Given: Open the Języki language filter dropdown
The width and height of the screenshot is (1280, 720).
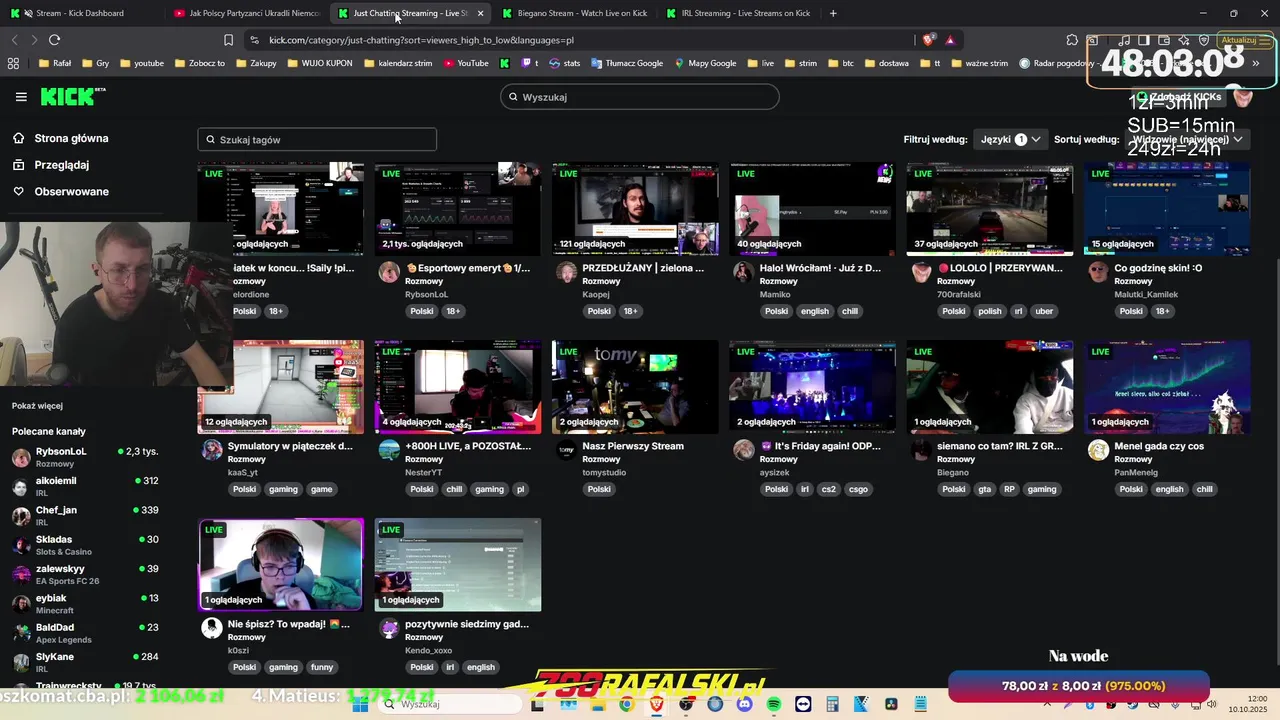Looking at the screenshot, I should pyautogui.click(x=1010, y=140).
